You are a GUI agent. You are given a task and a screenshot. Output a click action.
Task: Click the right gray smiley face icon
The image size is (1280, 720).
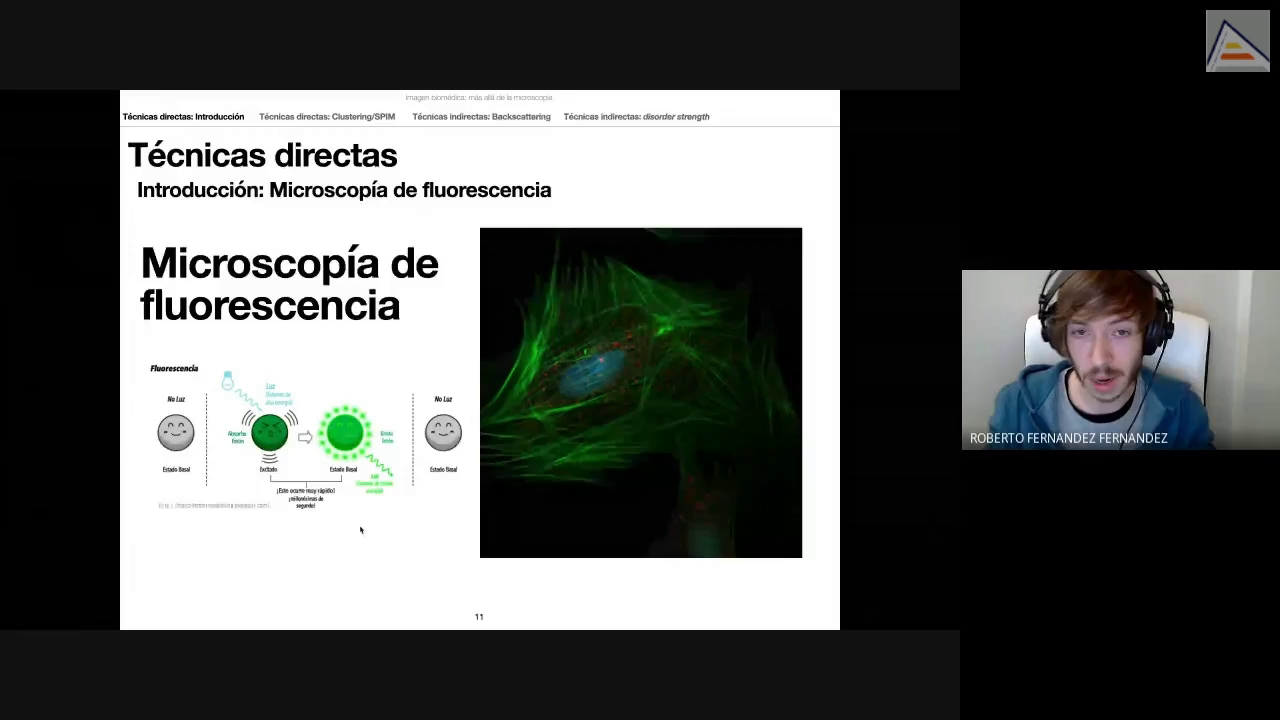(443, 433)
